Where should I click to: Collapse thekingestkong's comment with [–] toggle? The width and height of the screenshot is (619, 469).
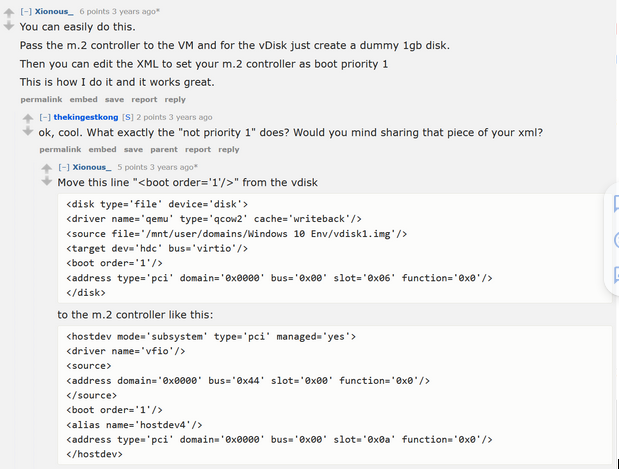tap(44, 118)
